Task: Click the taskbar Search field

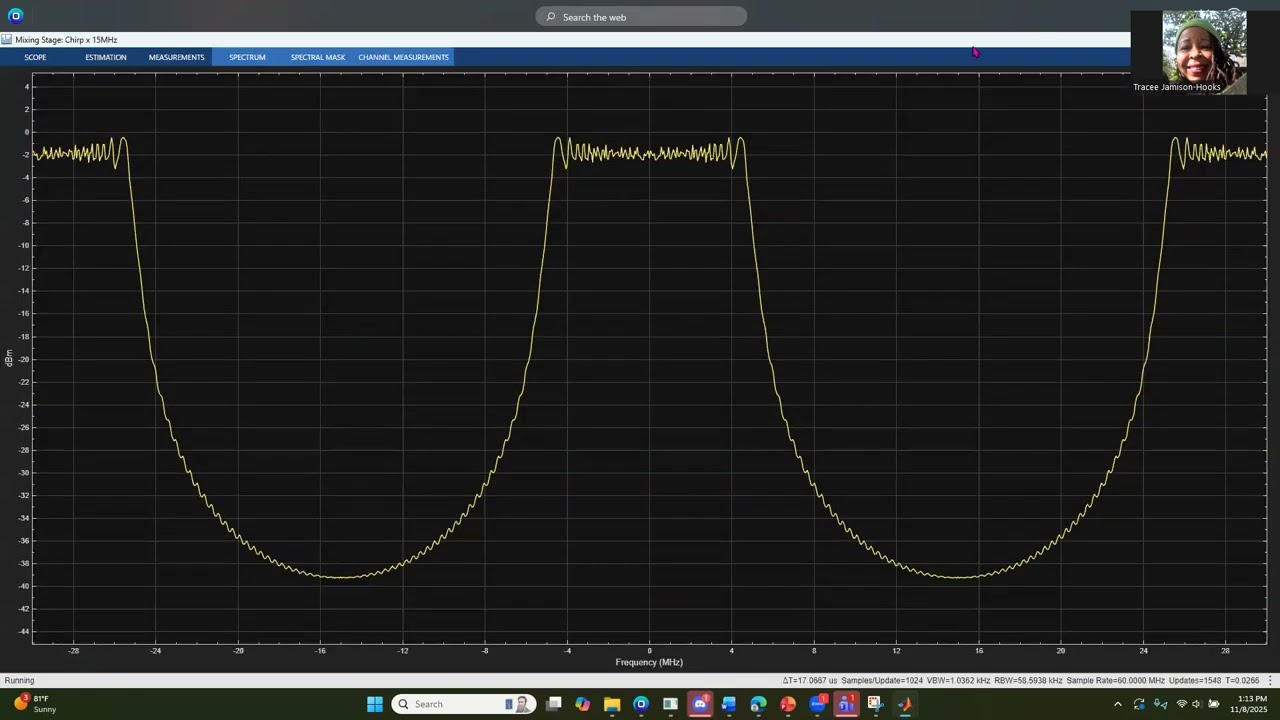Action: tap(464, 704)
